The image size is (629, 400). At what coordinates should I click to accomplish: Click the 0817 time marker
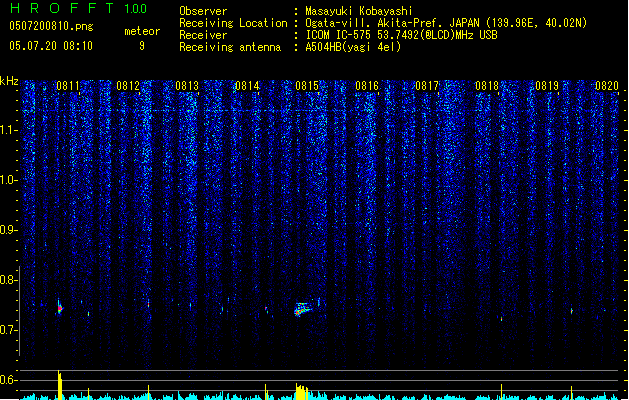pos(427,86)
